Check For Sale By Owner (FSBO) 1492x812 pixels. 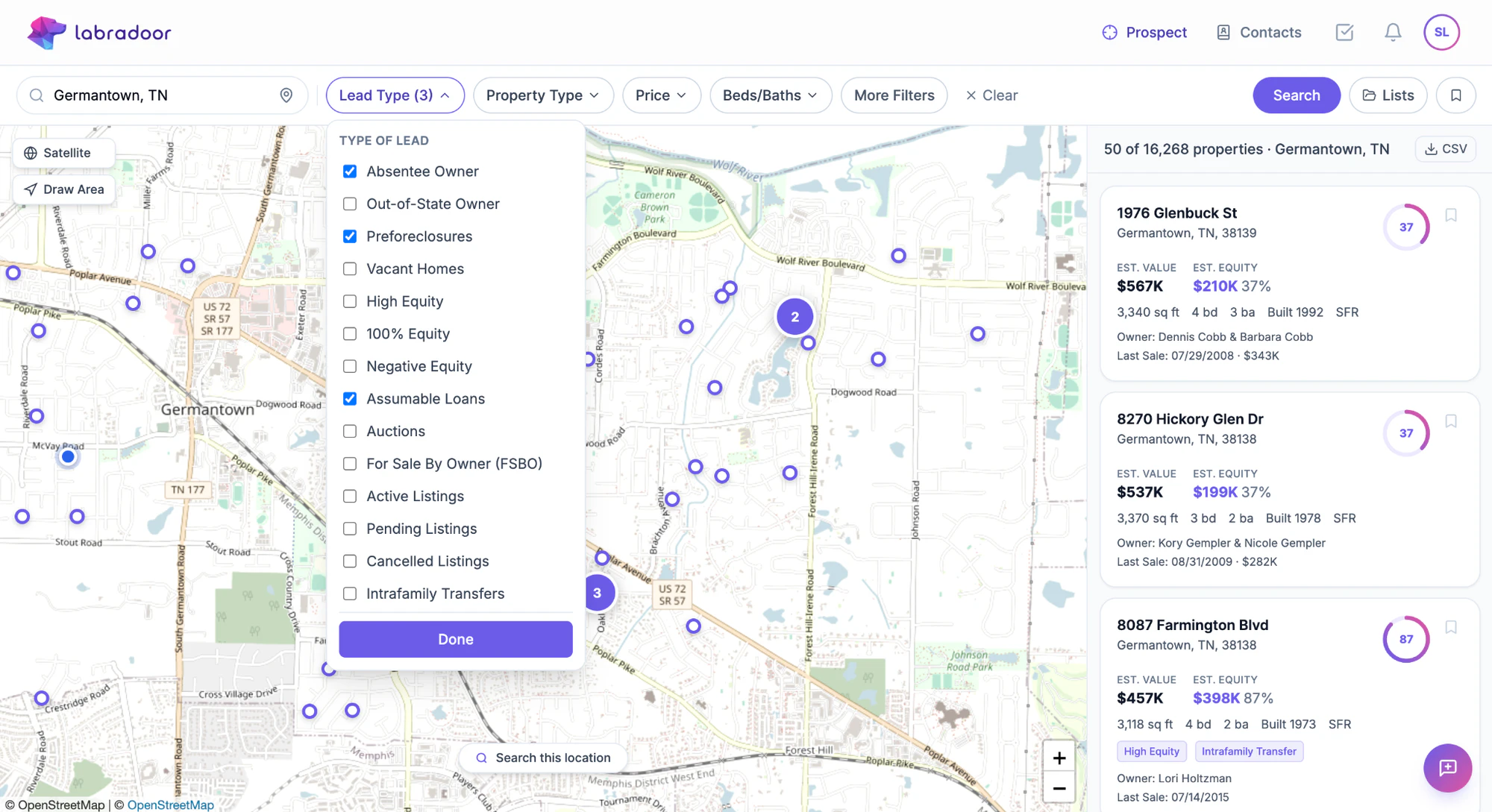[349, 464]
